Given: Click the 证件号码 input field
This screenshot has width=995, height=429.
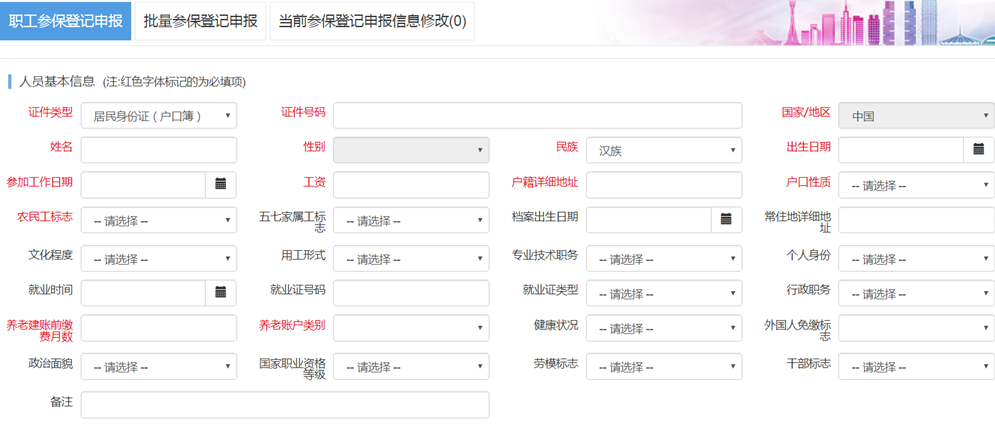Looking at the screenshot, I should (x=537, y=116).
